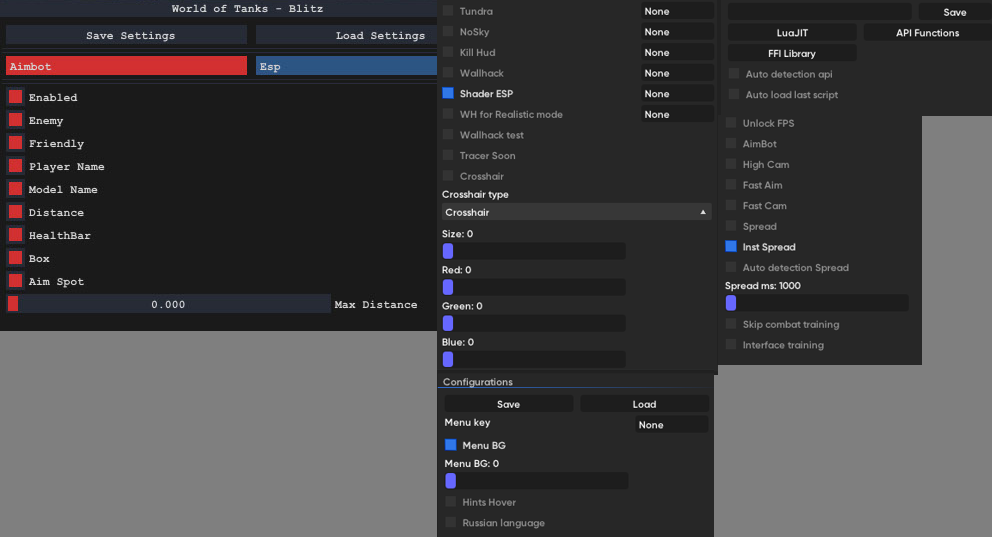This screenshot has width=992, height=537.
Task: Enable the Tundra checkbox
Action: pyautogui.click(x=448, y=11)
